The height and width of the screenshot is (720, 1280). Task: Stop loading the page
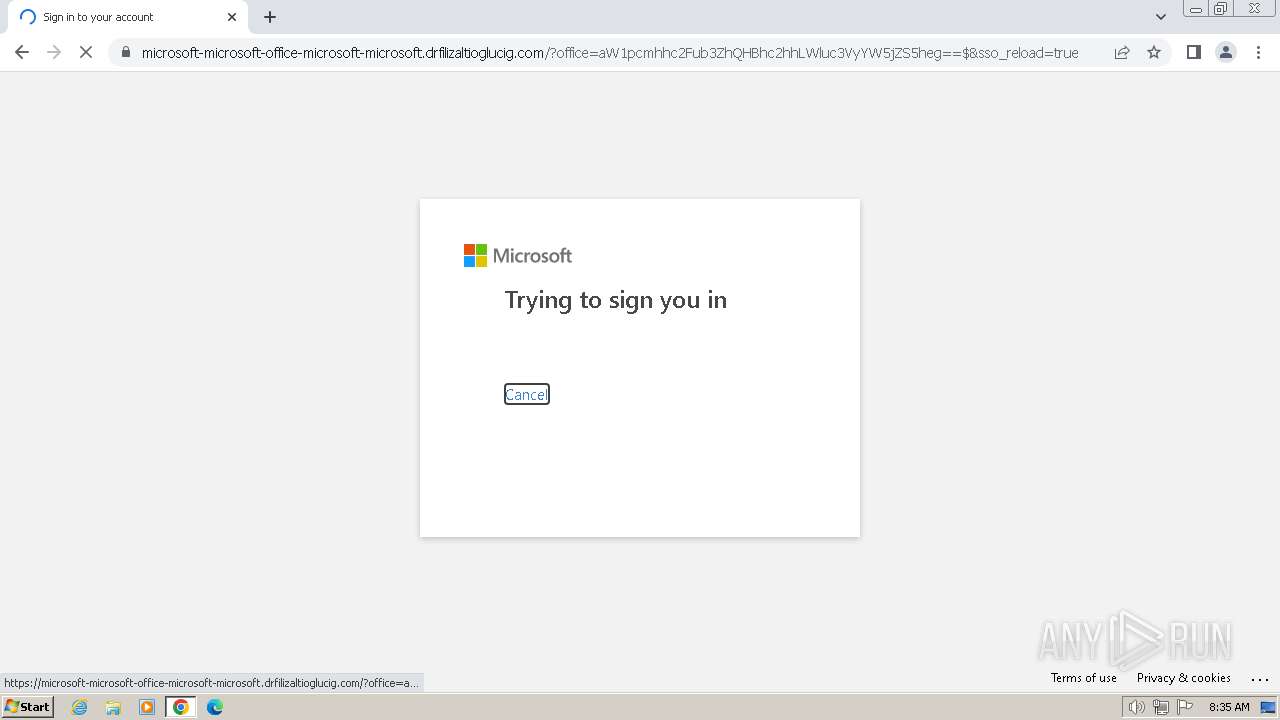86,53
